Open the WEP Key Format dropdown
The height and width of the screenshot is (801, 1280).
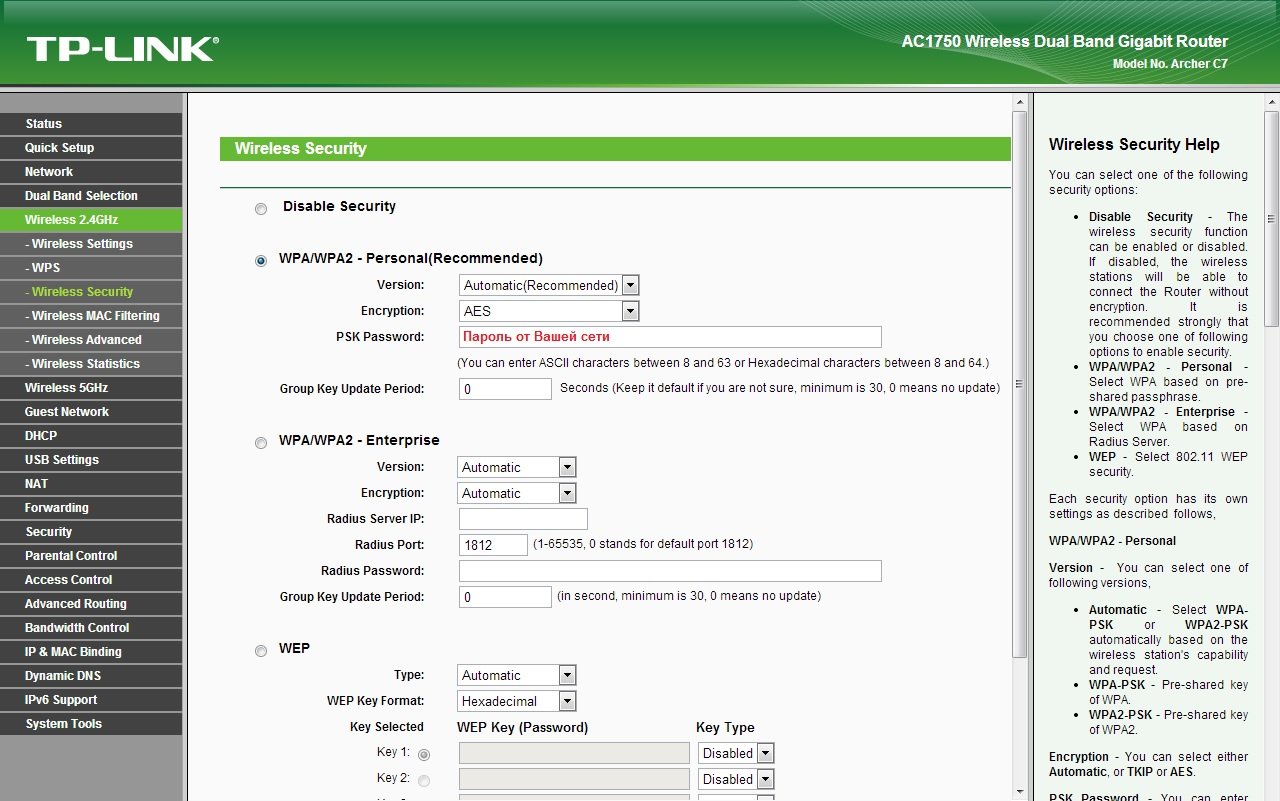517,701
